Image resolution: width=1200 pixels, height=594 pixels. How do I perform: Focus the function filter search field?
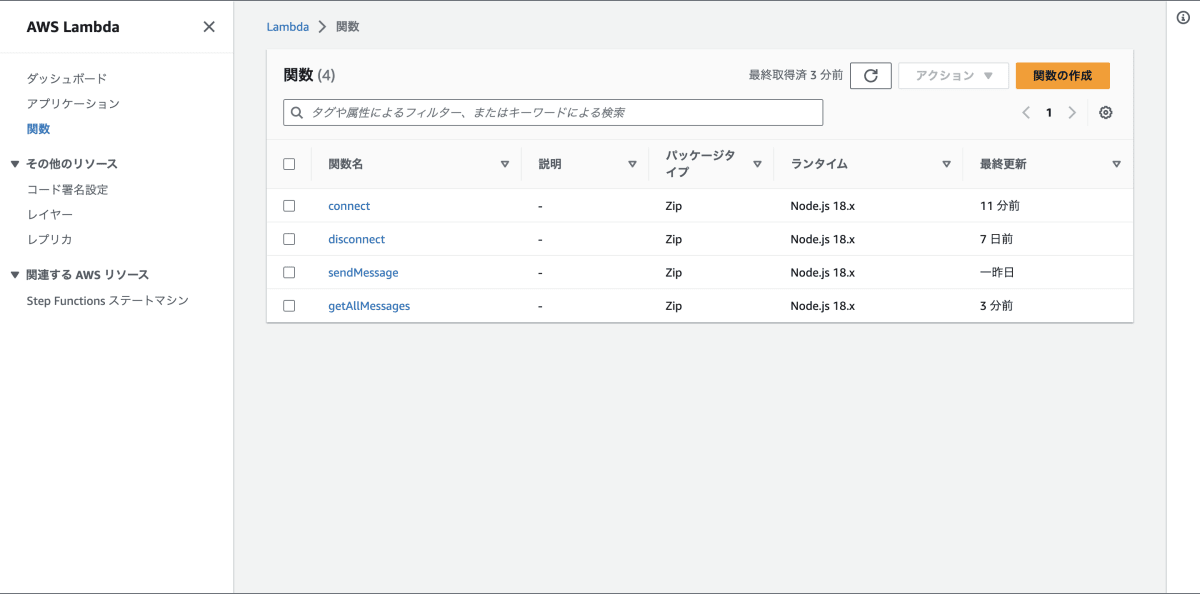[x=553, y=113]
